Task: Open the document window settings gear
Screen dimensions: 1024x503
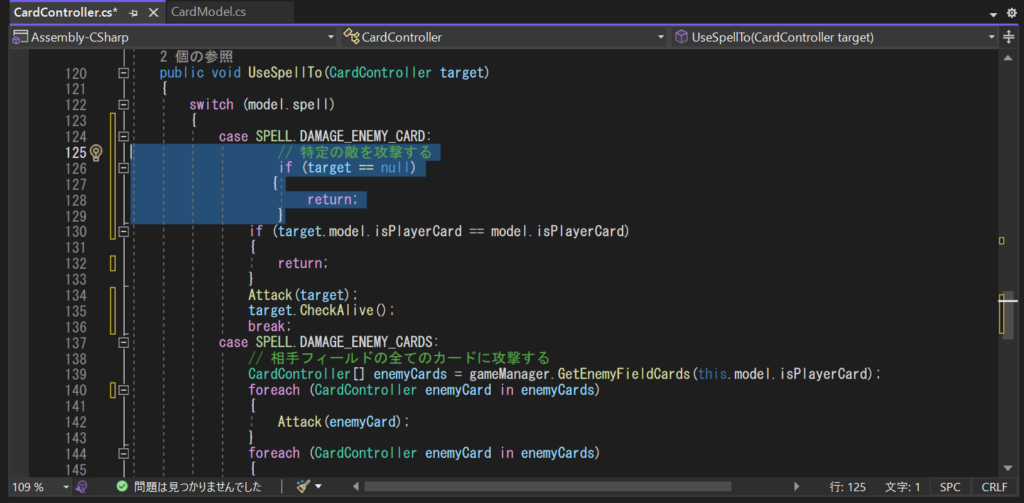Action: (x=1012, y=13)
